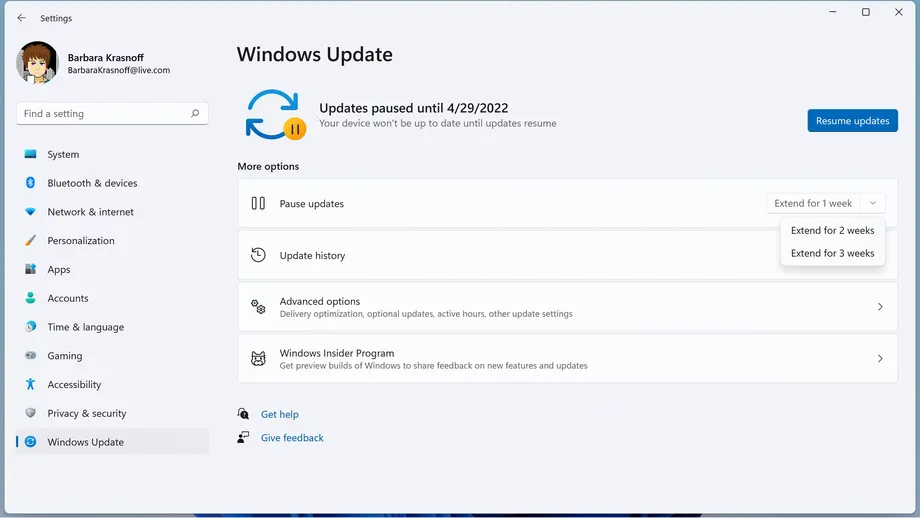Open Bluetooth & devices label

pos(92,183)
